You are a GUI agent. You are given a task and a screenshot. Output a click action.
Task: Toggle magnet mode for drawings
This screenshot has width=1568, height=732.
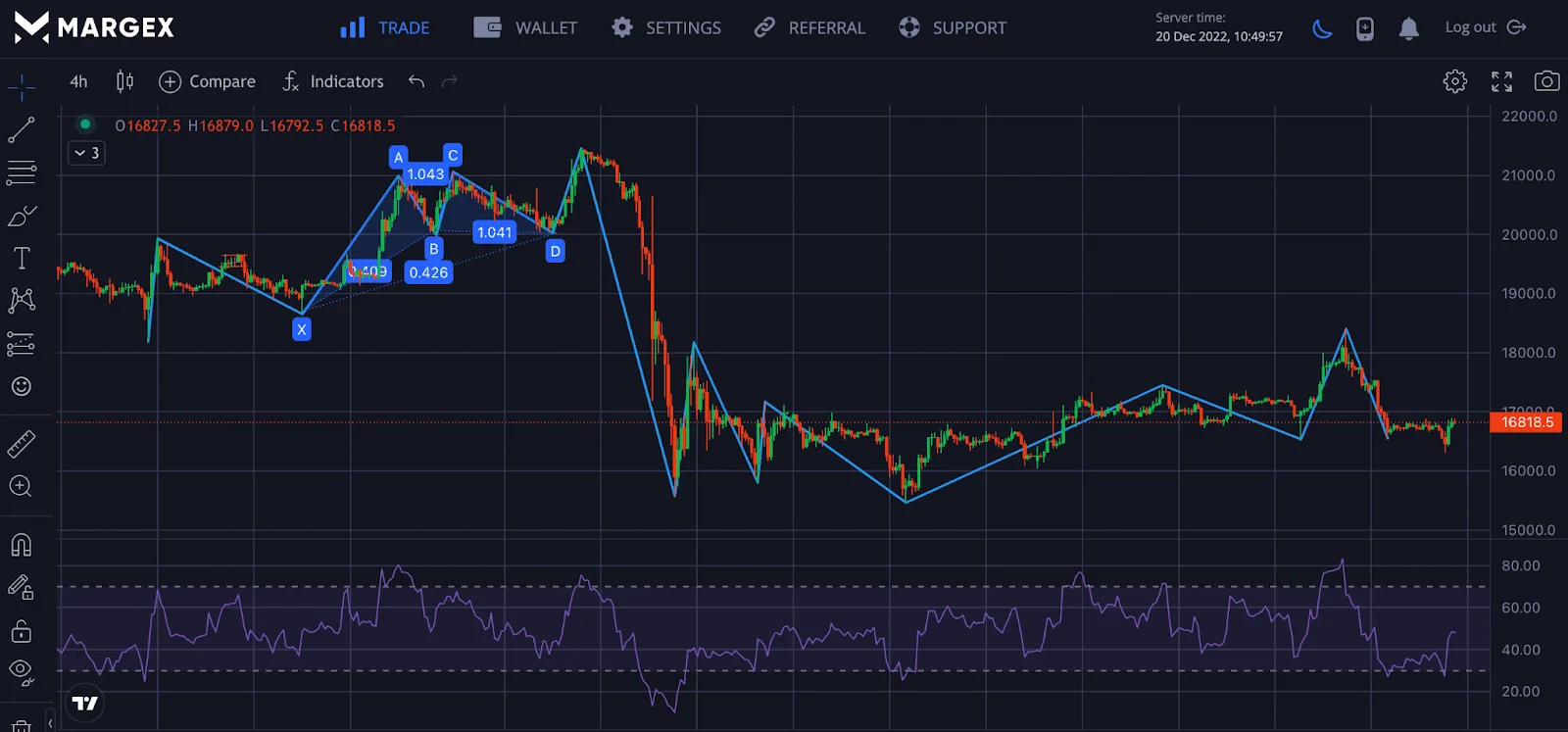22,545
